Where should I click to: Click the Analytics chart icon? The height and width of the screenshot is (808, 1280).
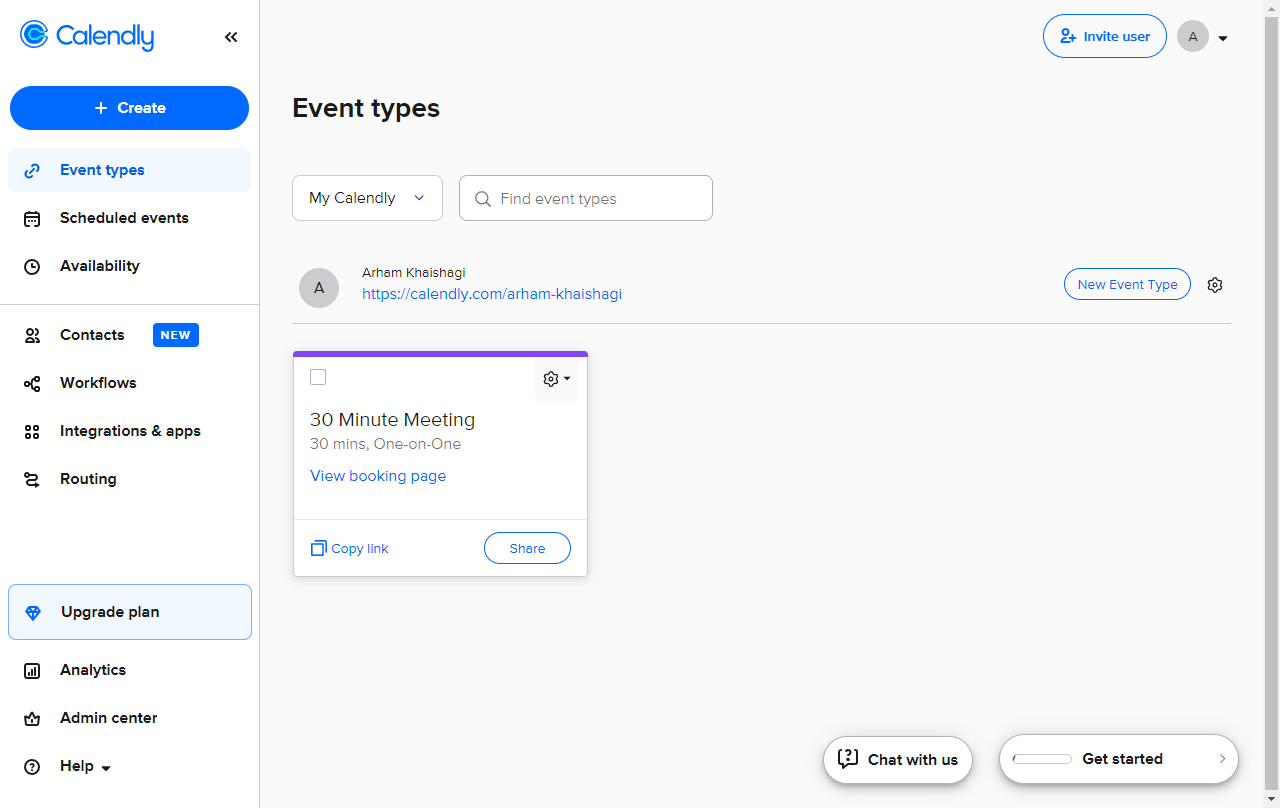(32, 671)
